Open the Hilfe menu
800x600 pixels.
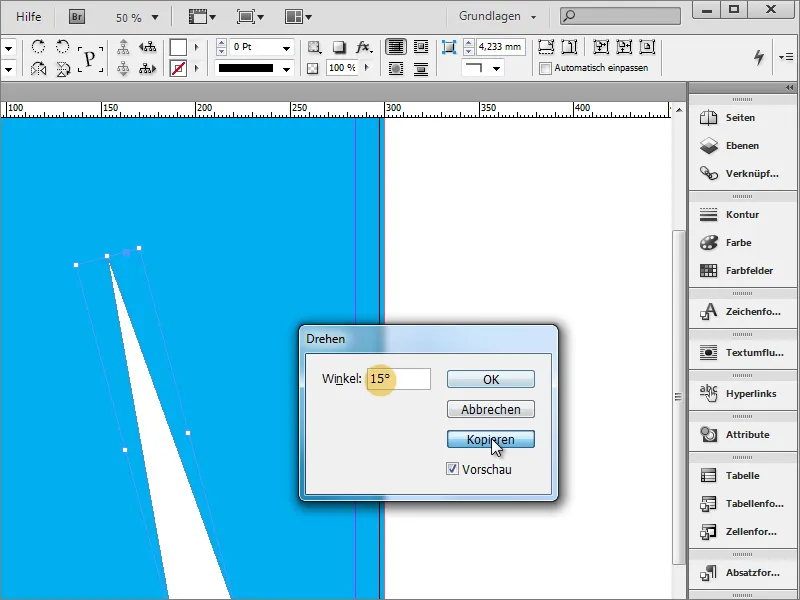point(27,16)
